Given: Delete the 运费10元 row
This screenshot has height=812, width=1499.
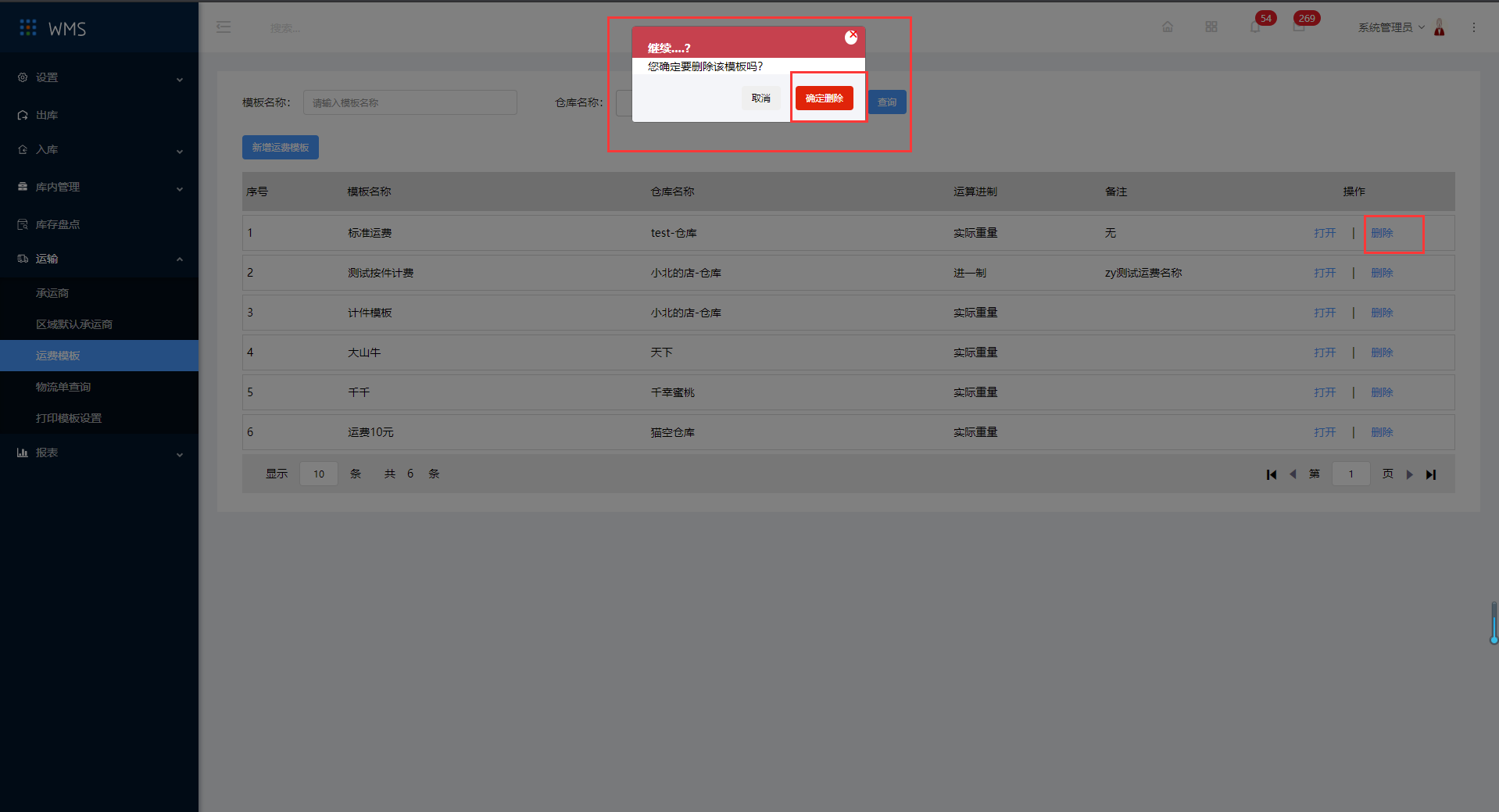Looking at the screenshot, I should coord(1382,432).
